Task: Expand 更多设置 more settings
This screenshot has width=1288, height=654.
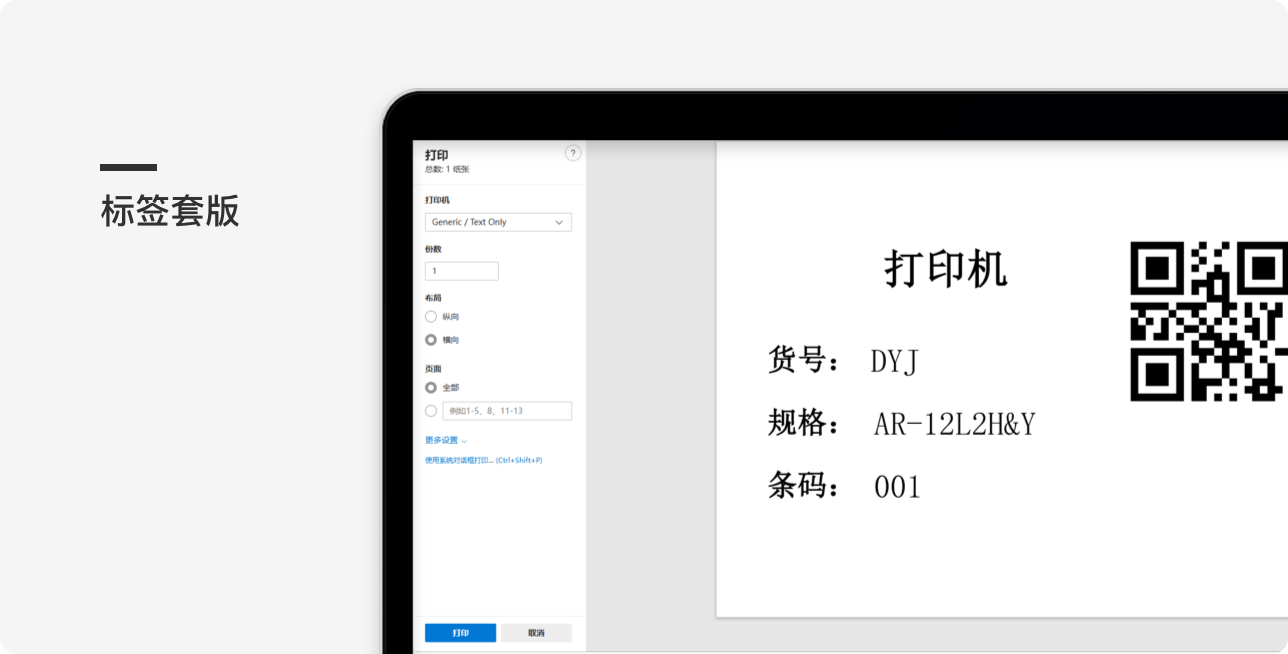Action: pos(445,440)
